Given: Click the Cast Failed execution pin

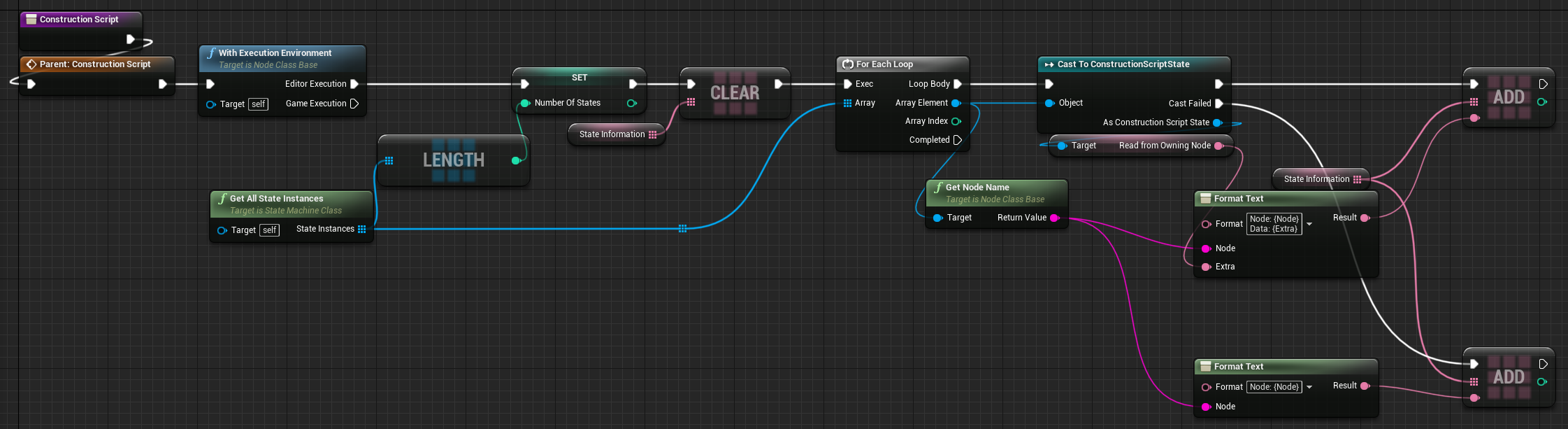Looking at the screenshot, I should 1219,104.
